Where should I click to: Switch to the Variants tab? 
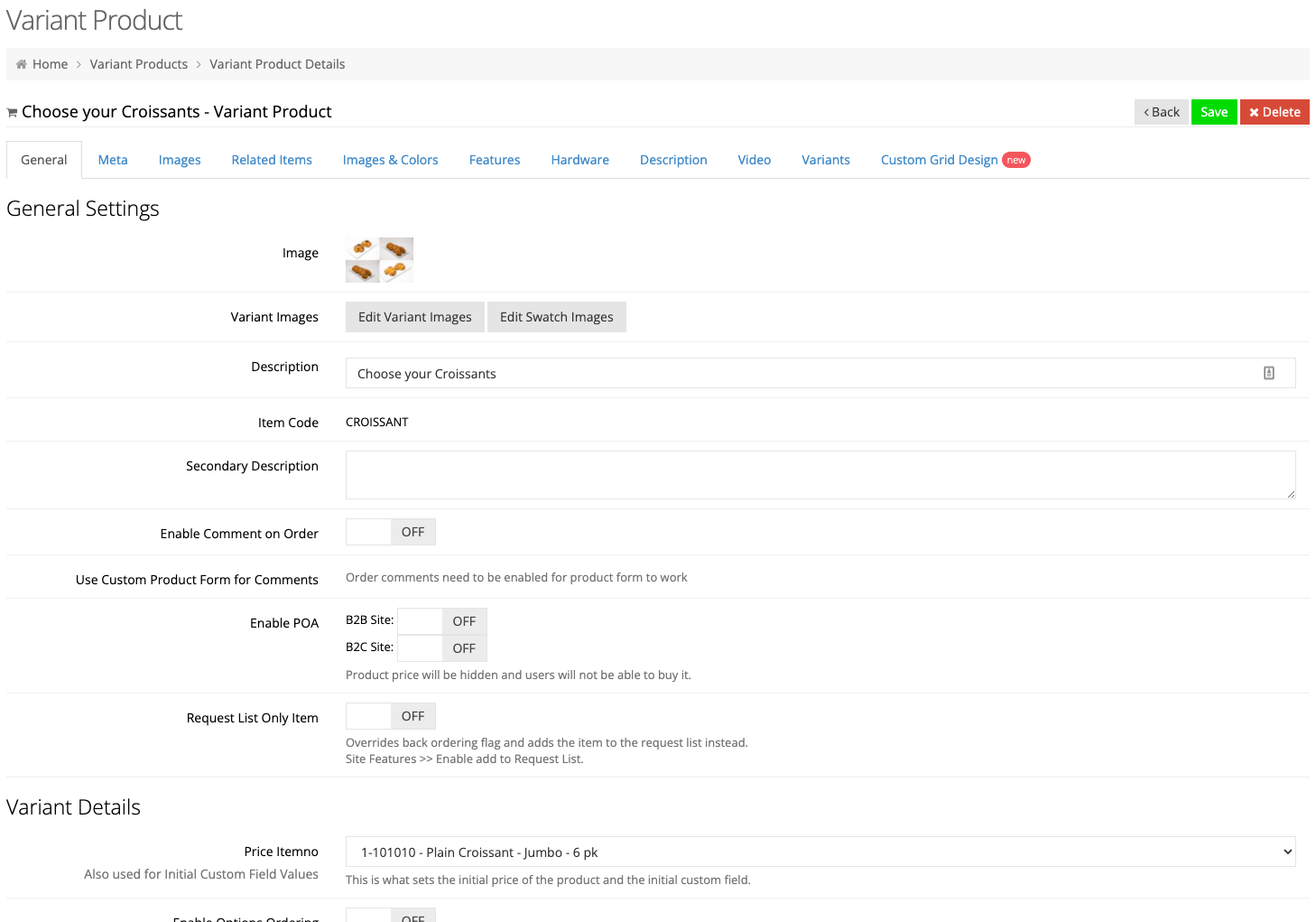825,160
